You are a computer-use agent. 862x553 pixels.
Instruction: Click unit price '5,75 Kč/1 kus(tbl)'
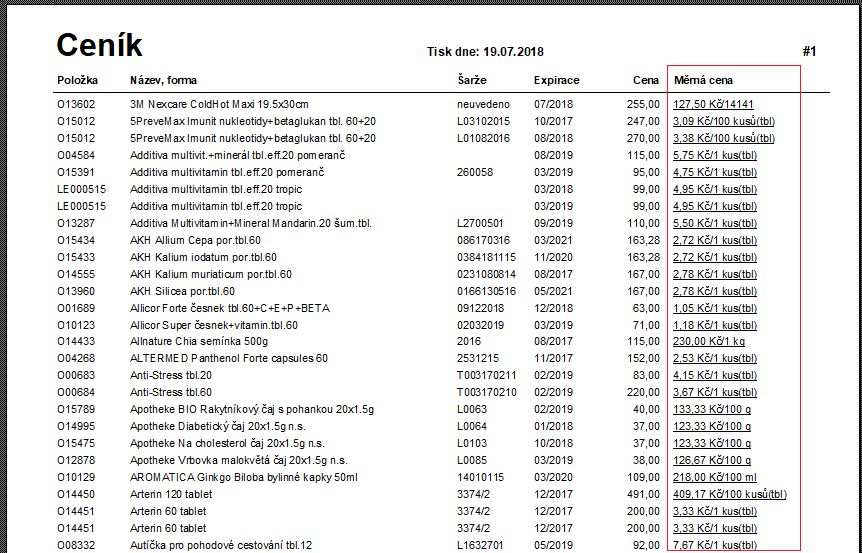click(715, 156)
